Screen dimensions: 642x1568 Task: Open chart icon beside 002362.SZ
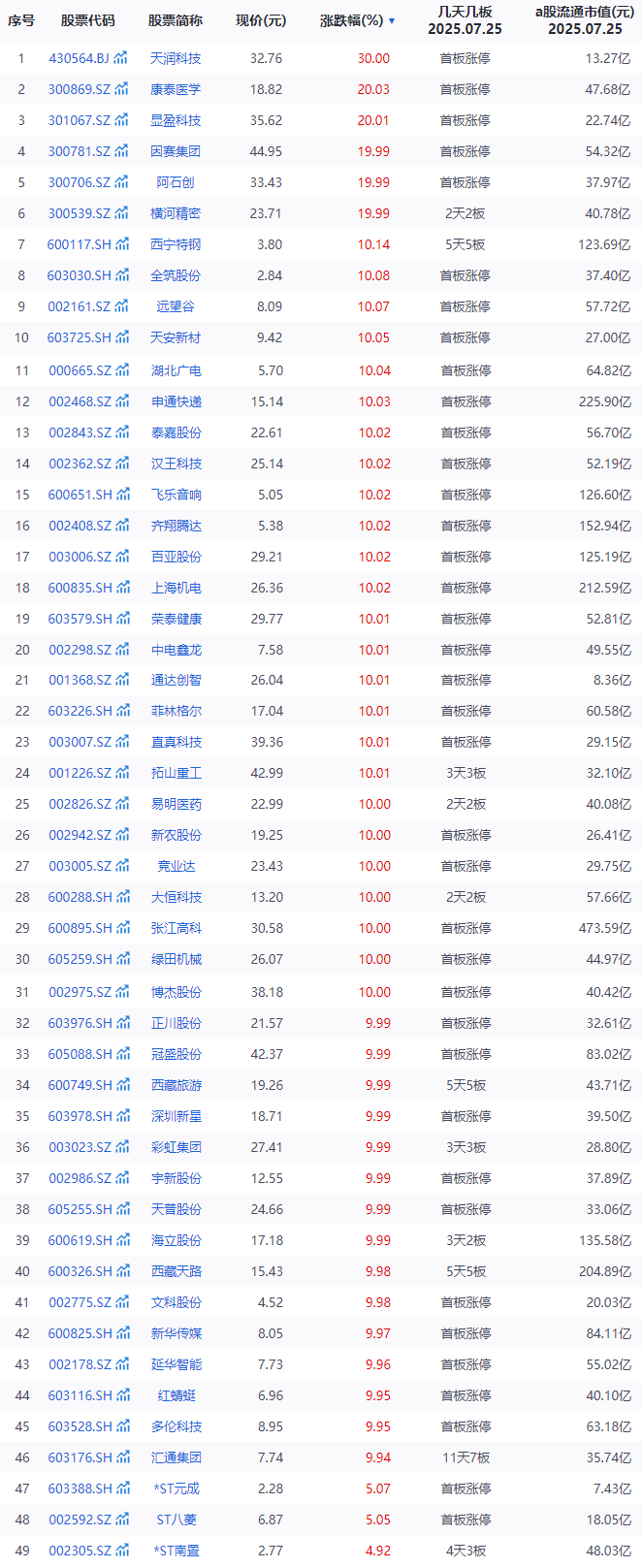point(122,464)
